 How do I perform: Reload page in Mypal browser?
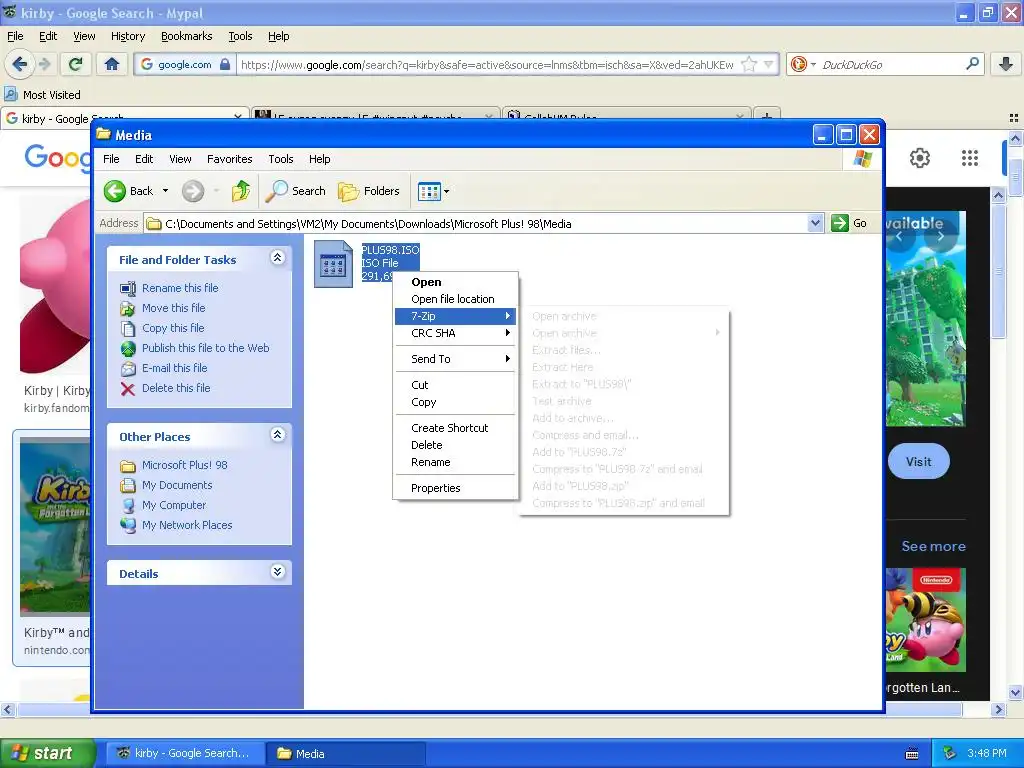[75, 64]
